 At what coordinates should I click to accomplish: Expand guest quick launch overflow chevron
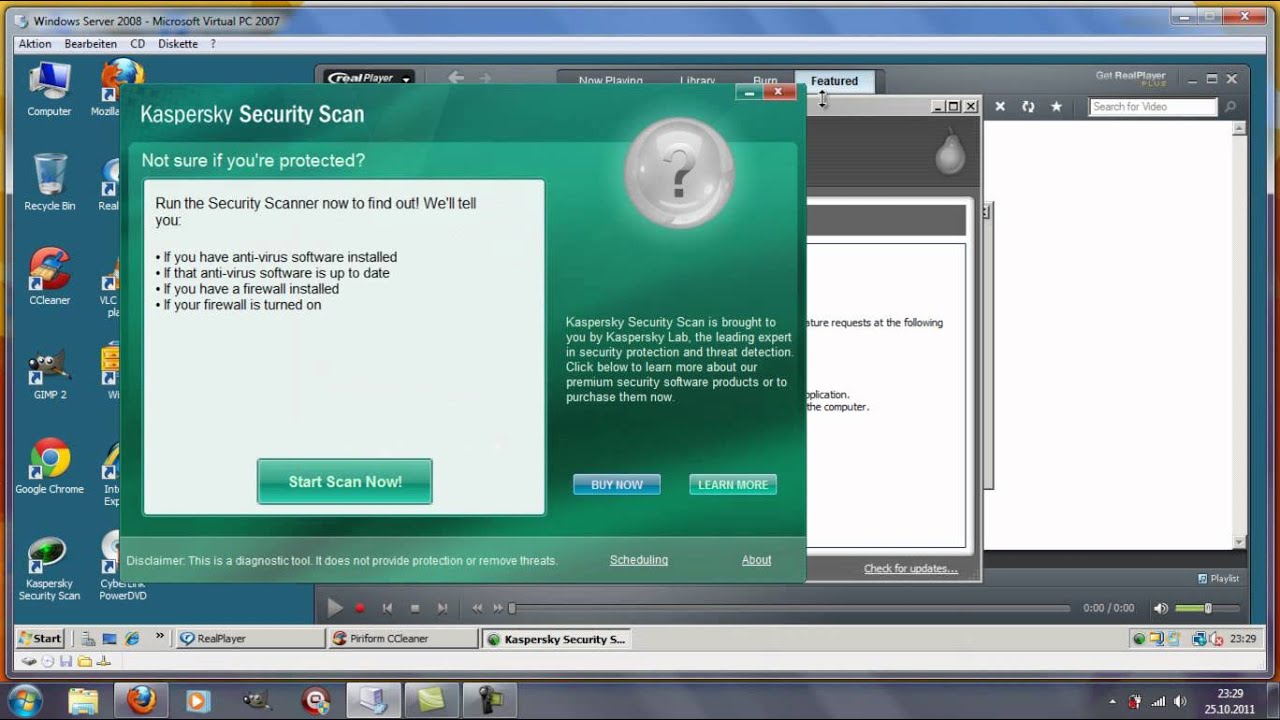click(159, 637)
